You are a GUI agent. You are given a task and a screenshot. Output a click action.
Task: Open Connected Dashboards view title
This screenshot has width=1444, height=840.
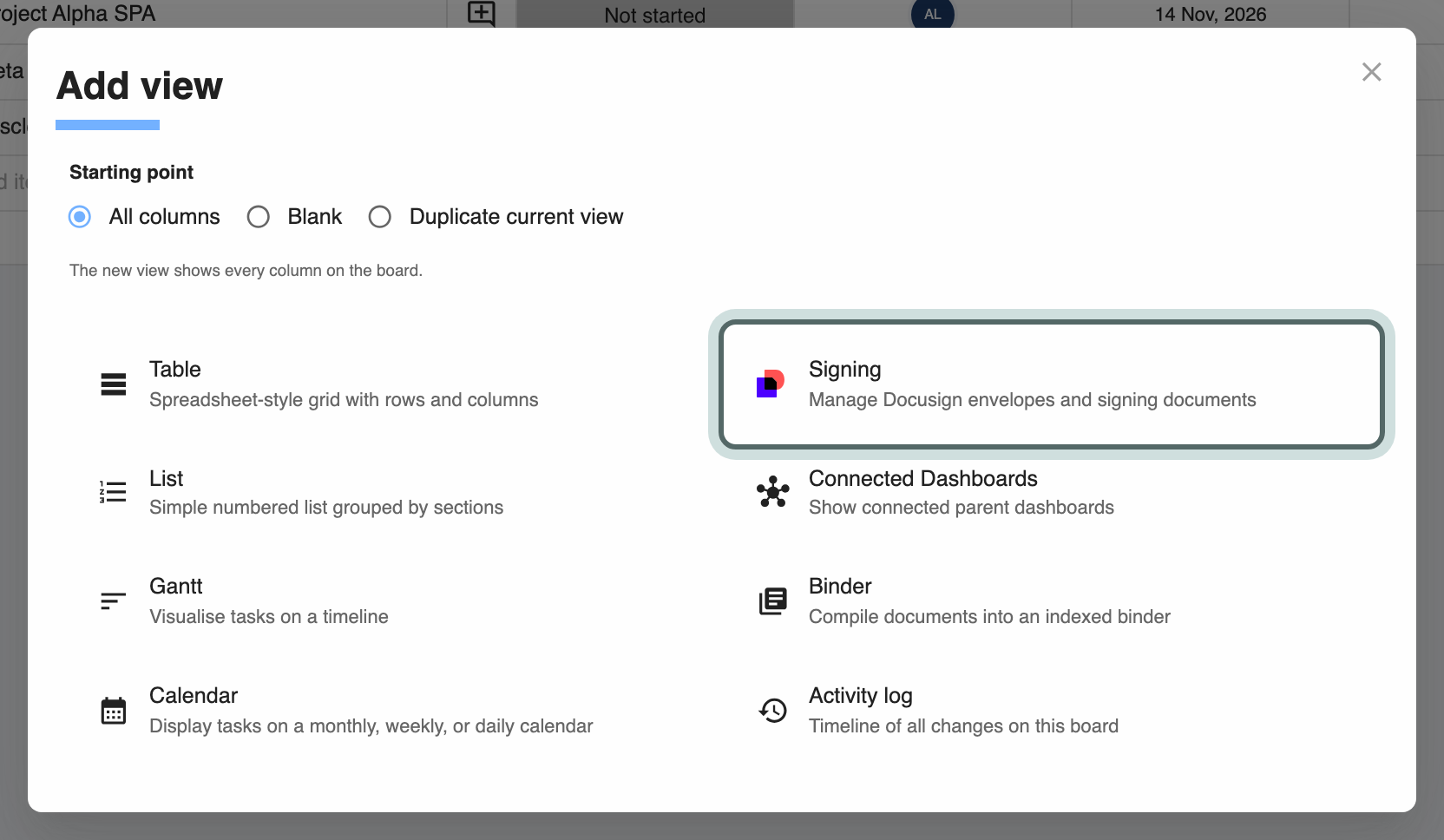[923, 479]
